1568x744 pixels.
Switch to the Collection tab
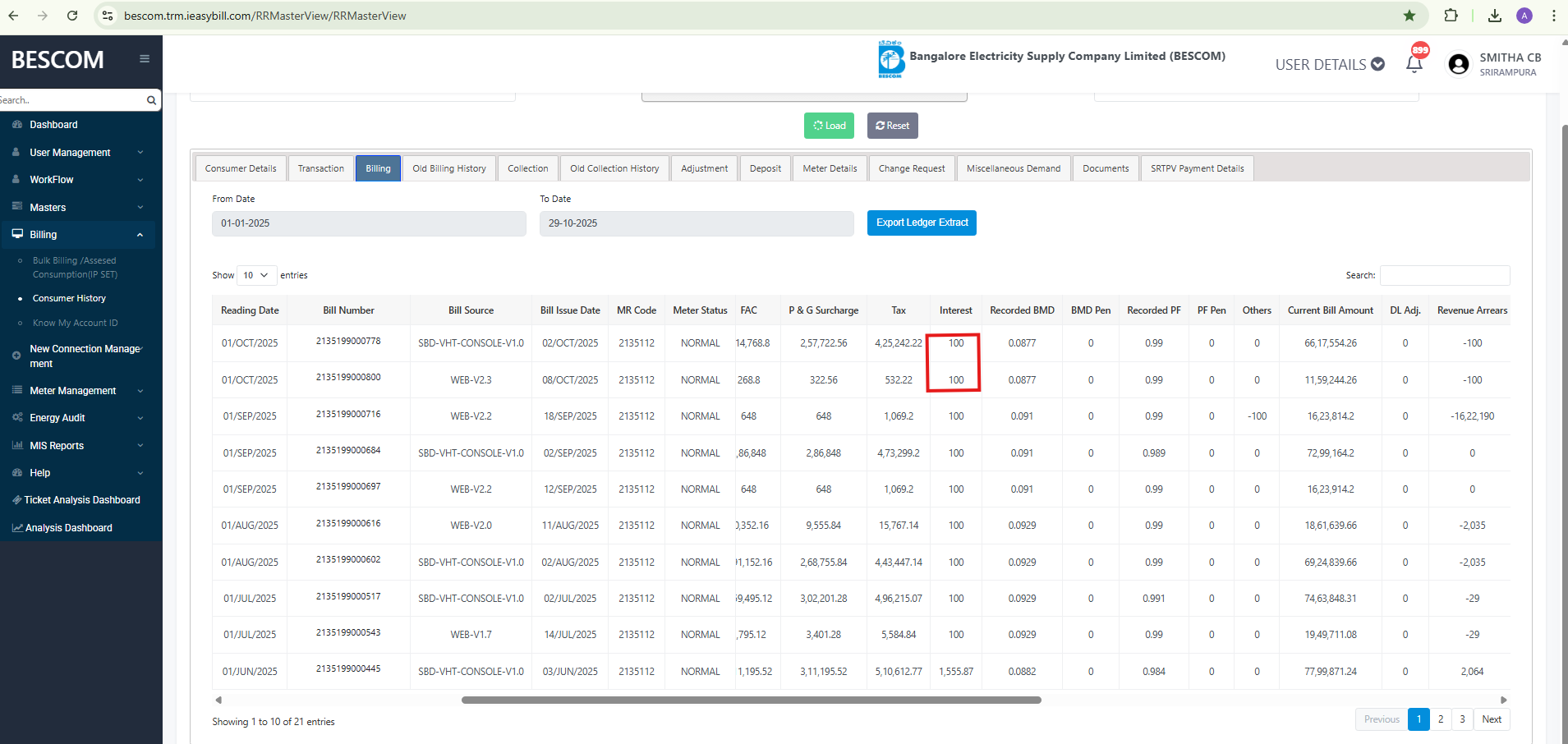tap(527, 168)
